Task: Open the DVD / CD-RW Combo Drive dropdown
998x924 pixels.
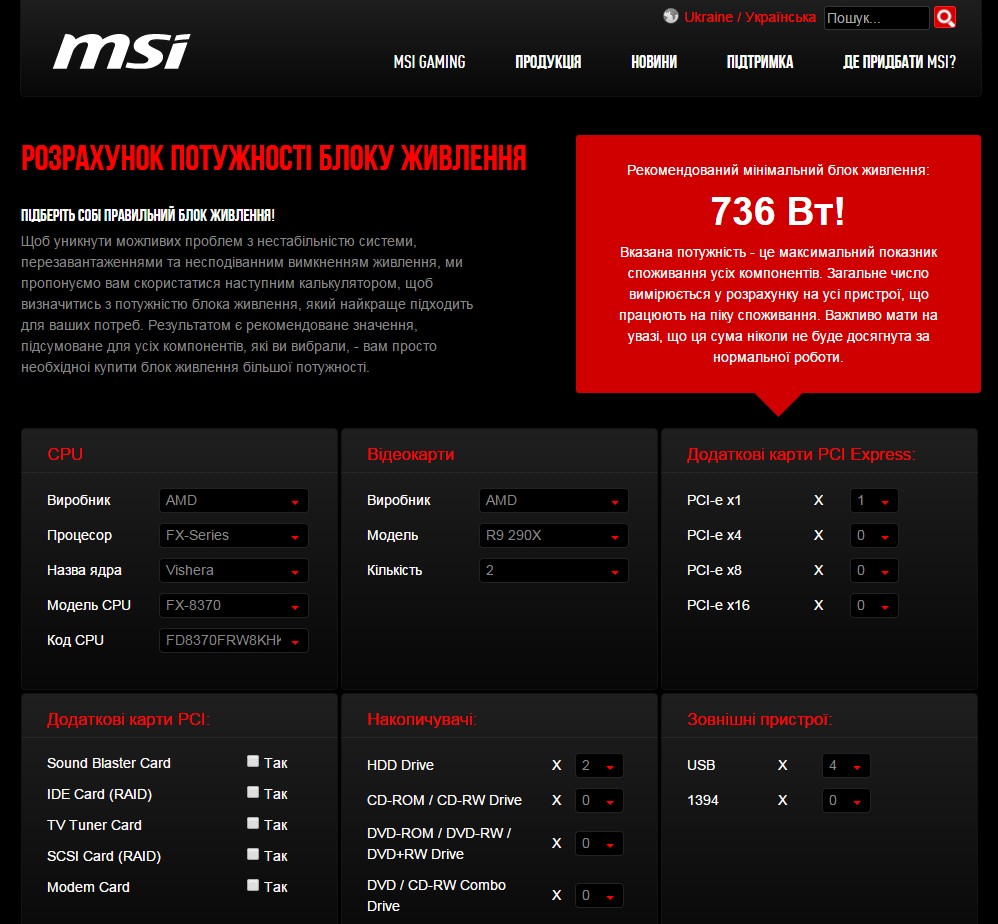Action: [599, 896]
